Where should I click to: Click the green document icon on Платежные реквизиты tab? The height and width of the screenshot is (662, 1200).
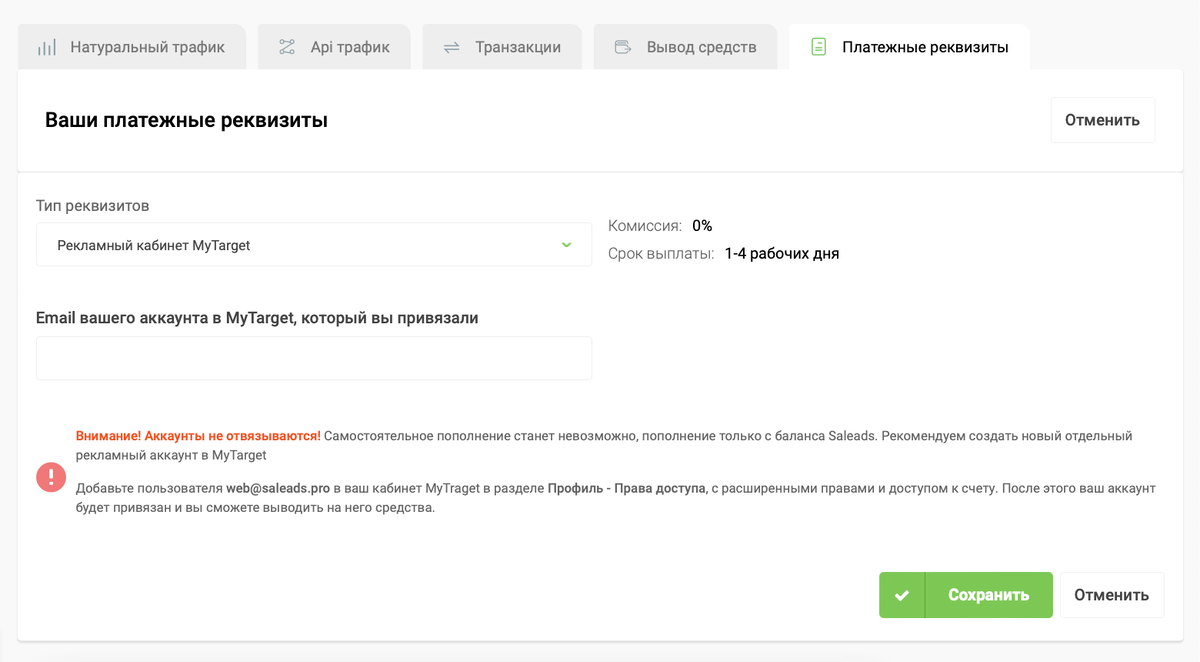coord(818,47)
